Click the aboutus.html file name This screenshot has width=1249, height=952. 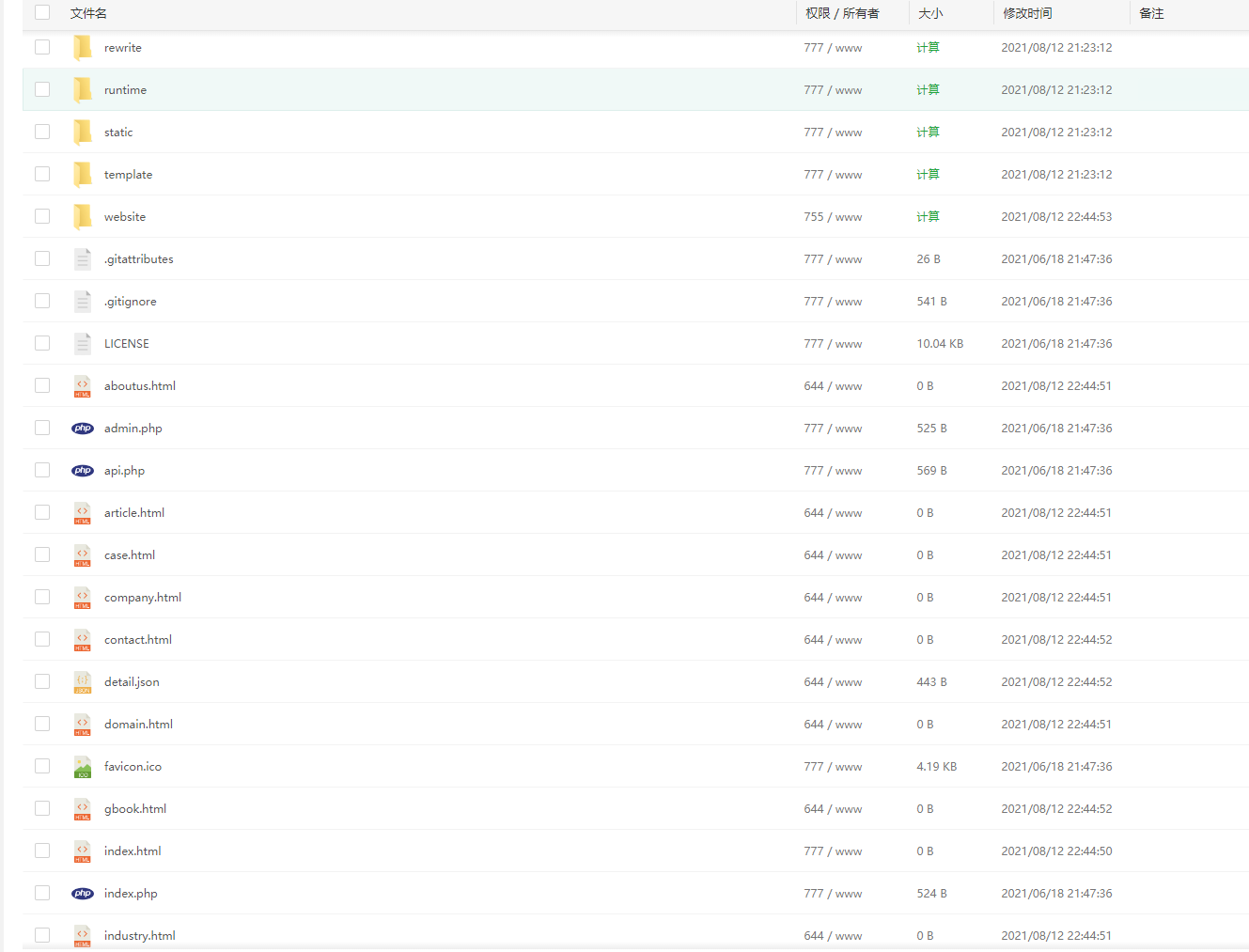coord(140,386)
